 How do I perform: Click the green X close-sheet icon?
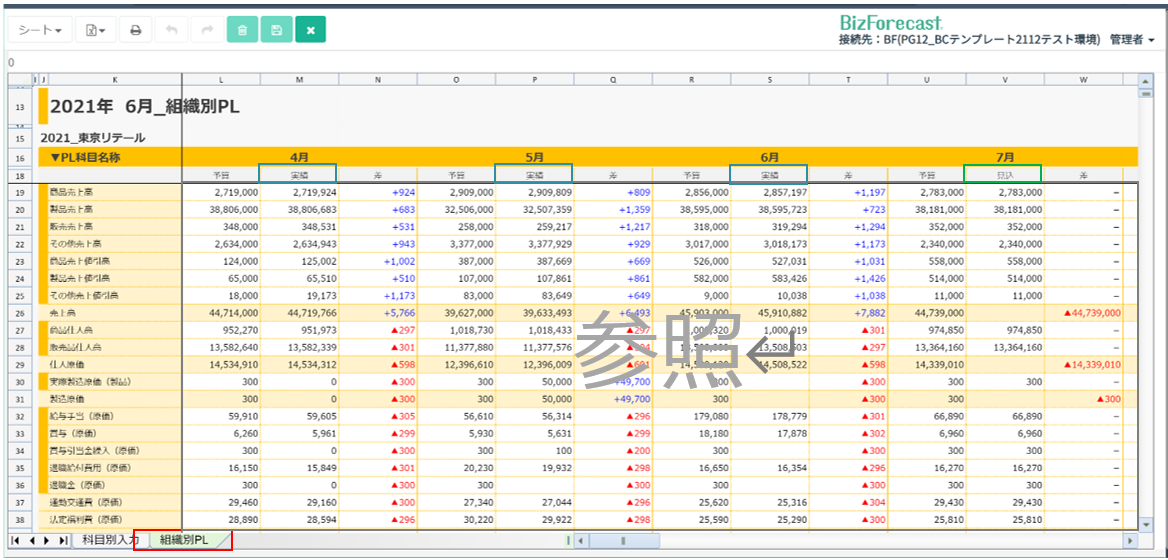(310, 30)
